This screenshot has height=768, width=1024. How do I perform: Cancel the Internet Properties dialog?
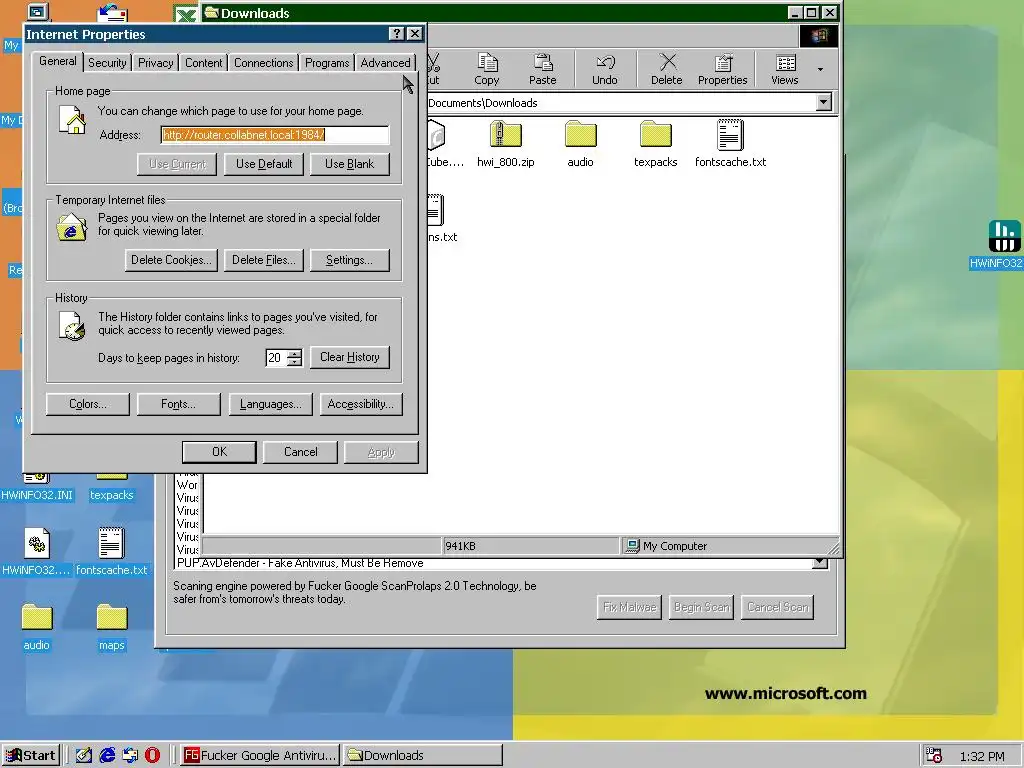coord(300,452)
